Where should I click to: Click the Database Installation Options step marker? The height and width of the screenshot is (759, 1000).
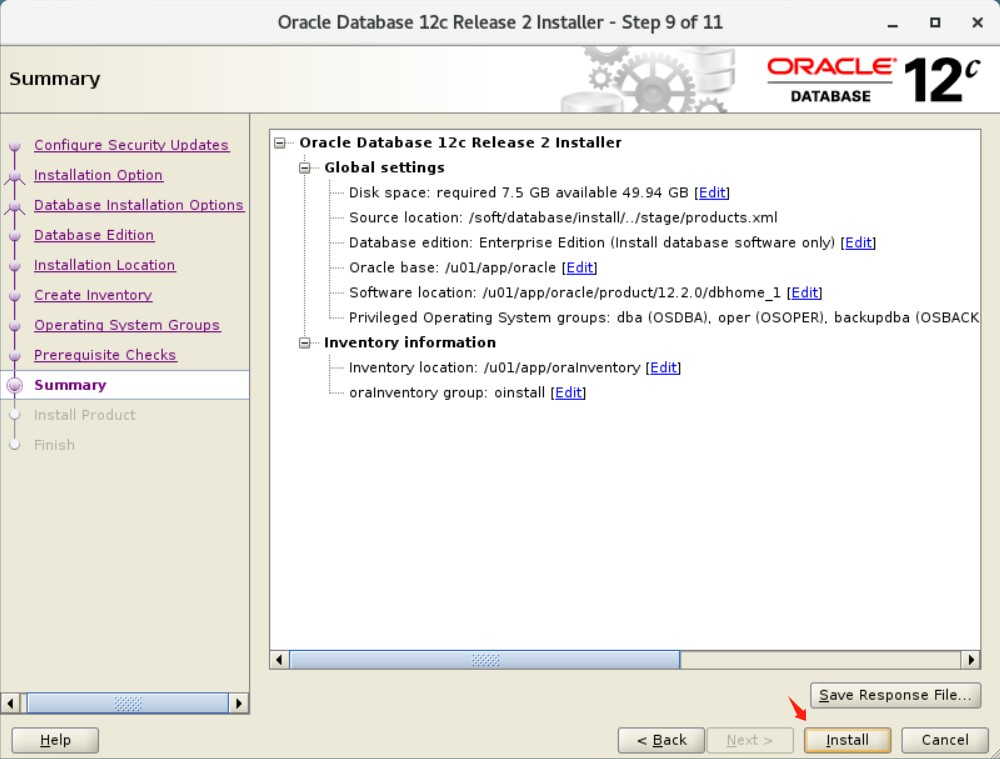[x=15, y=206]
